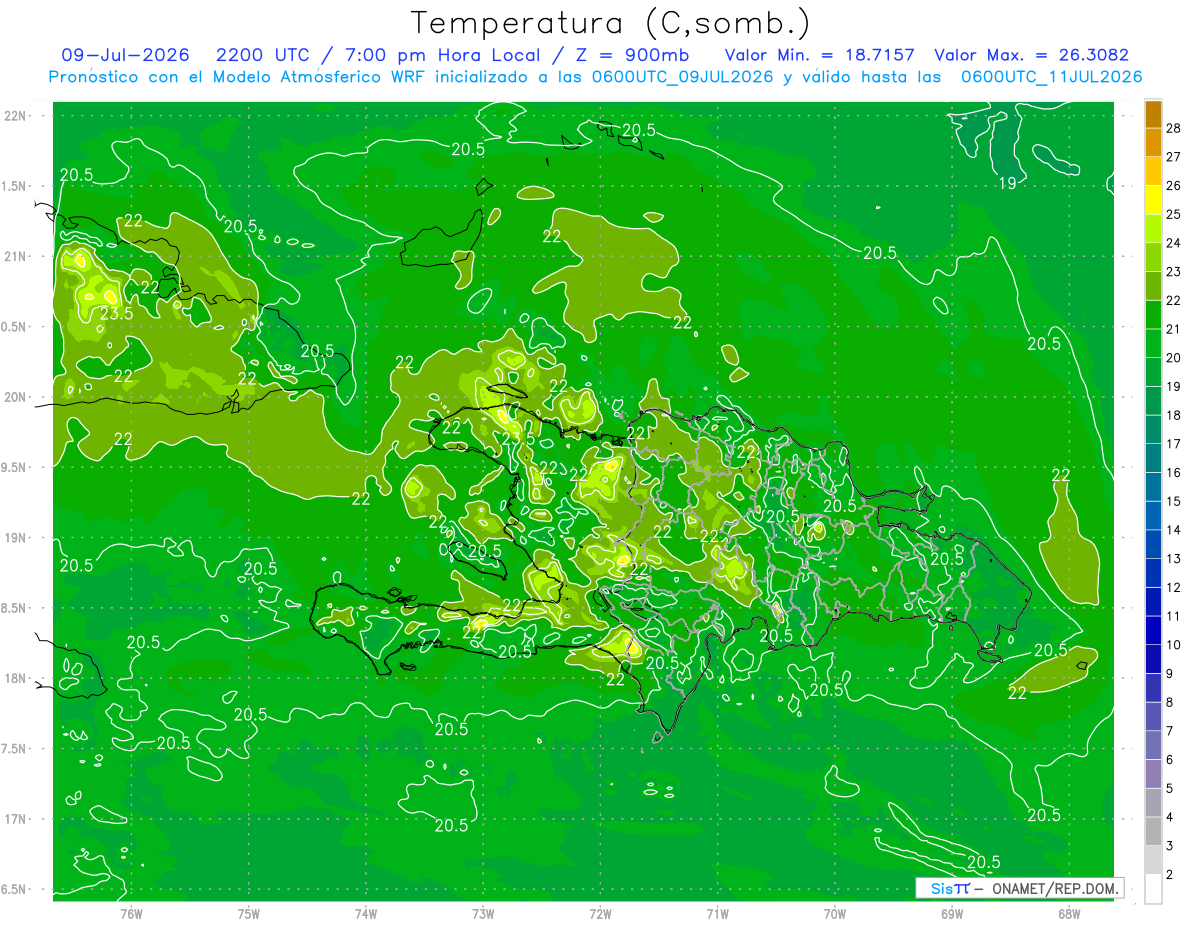Click the "21N" latitude axis label

point(16,256)
